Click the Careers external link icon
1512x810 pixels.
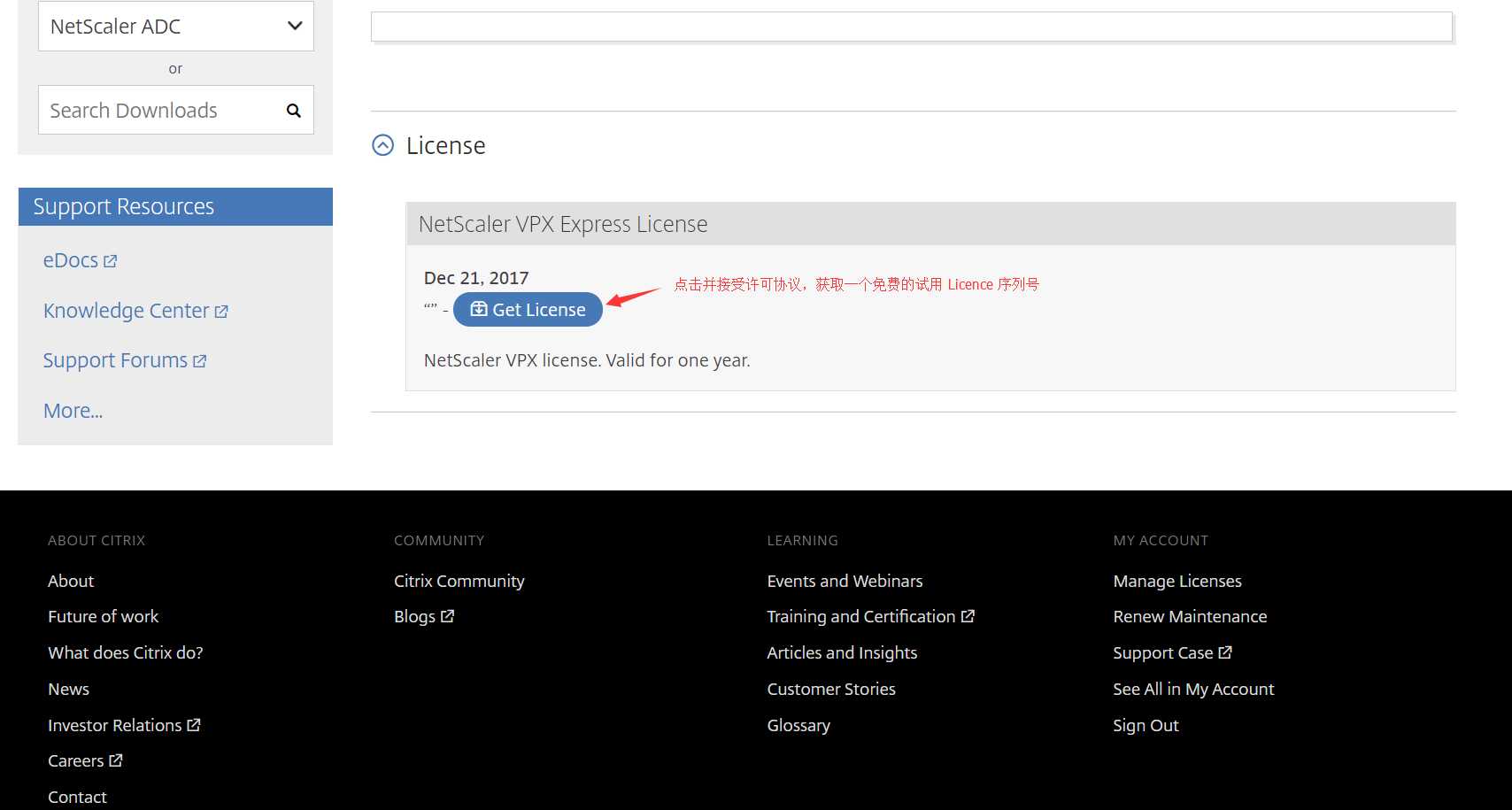point(116,760)
